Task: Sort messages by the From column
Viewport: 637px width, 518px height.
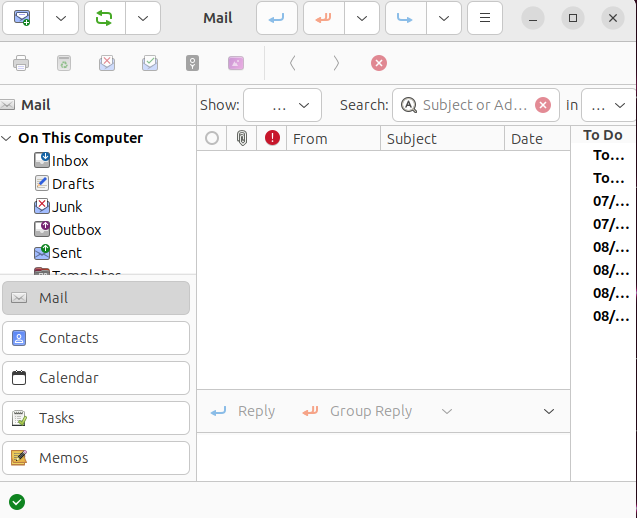Action: 334,139
